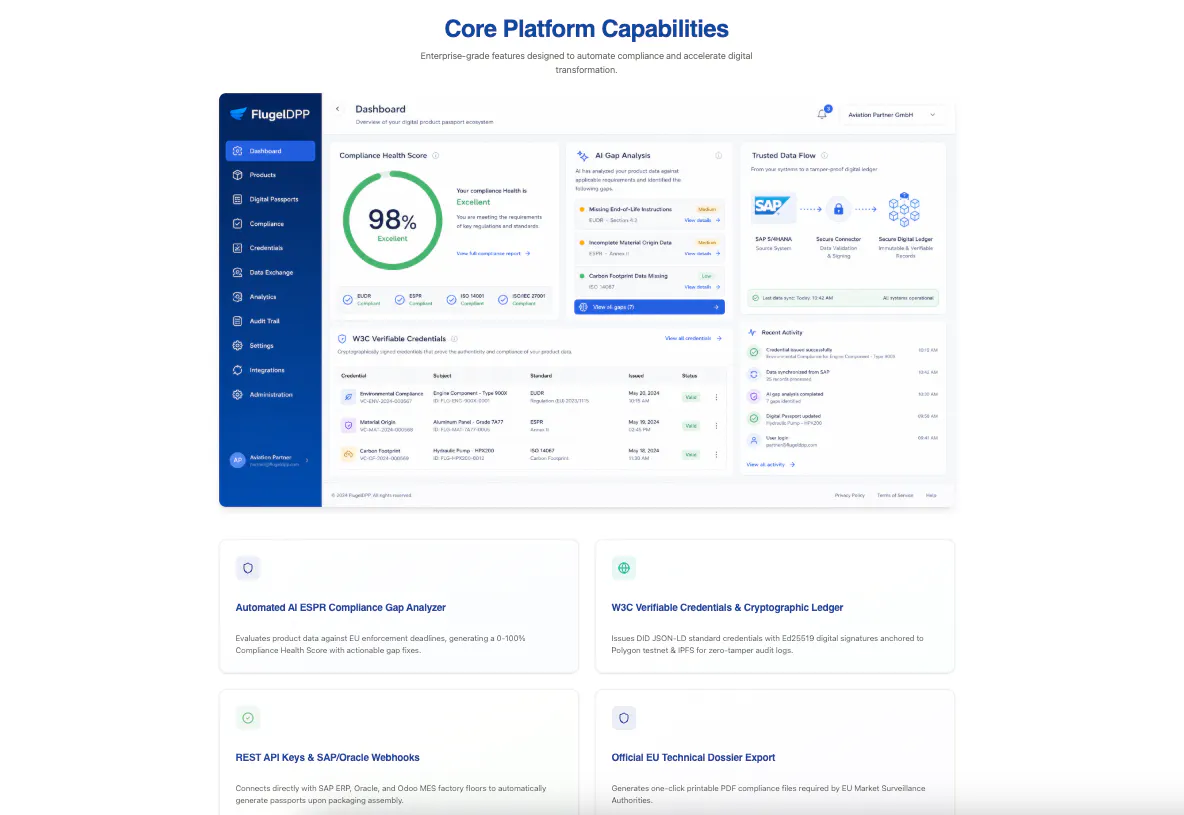The image size is (1184, 815).
Task: Open View full compliance report link
Action: click(x=493, y=254)
